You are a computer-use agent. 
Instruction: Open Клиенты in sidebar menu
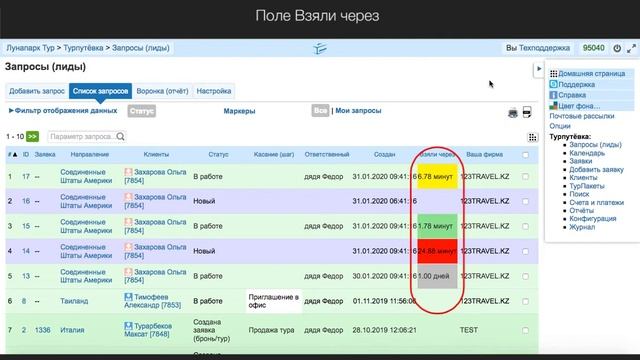click(x=583, y=178)
